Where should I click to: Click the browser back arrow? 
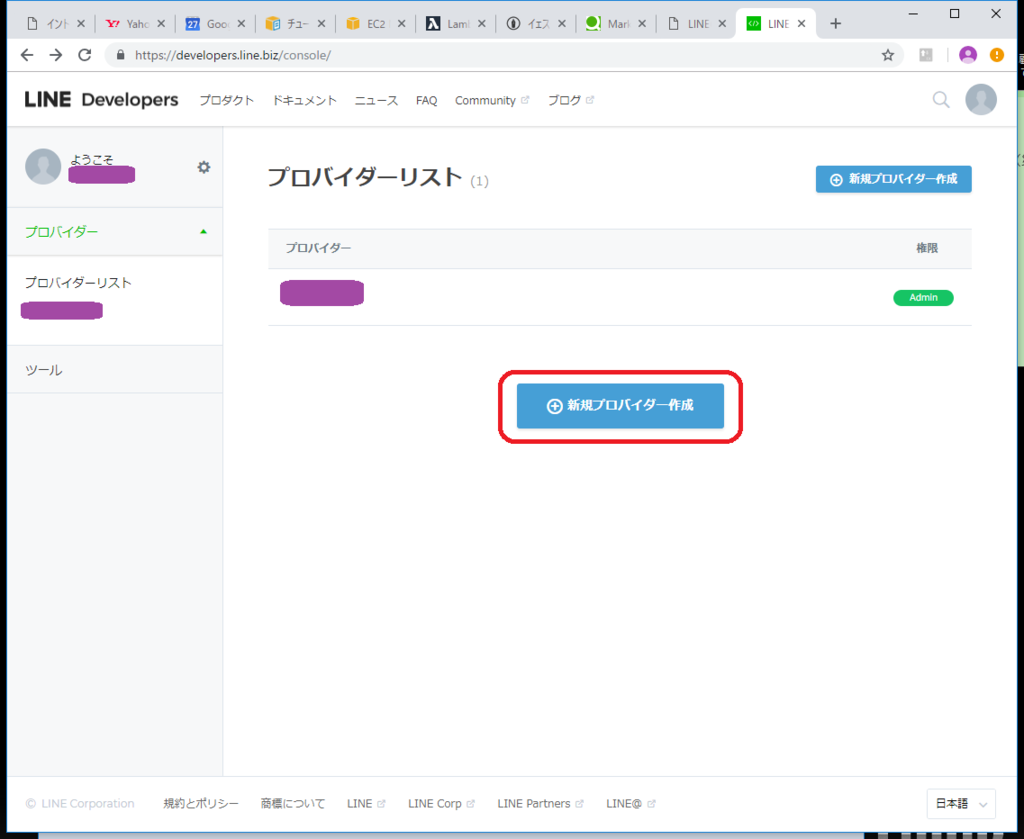[x=26, y=55]
